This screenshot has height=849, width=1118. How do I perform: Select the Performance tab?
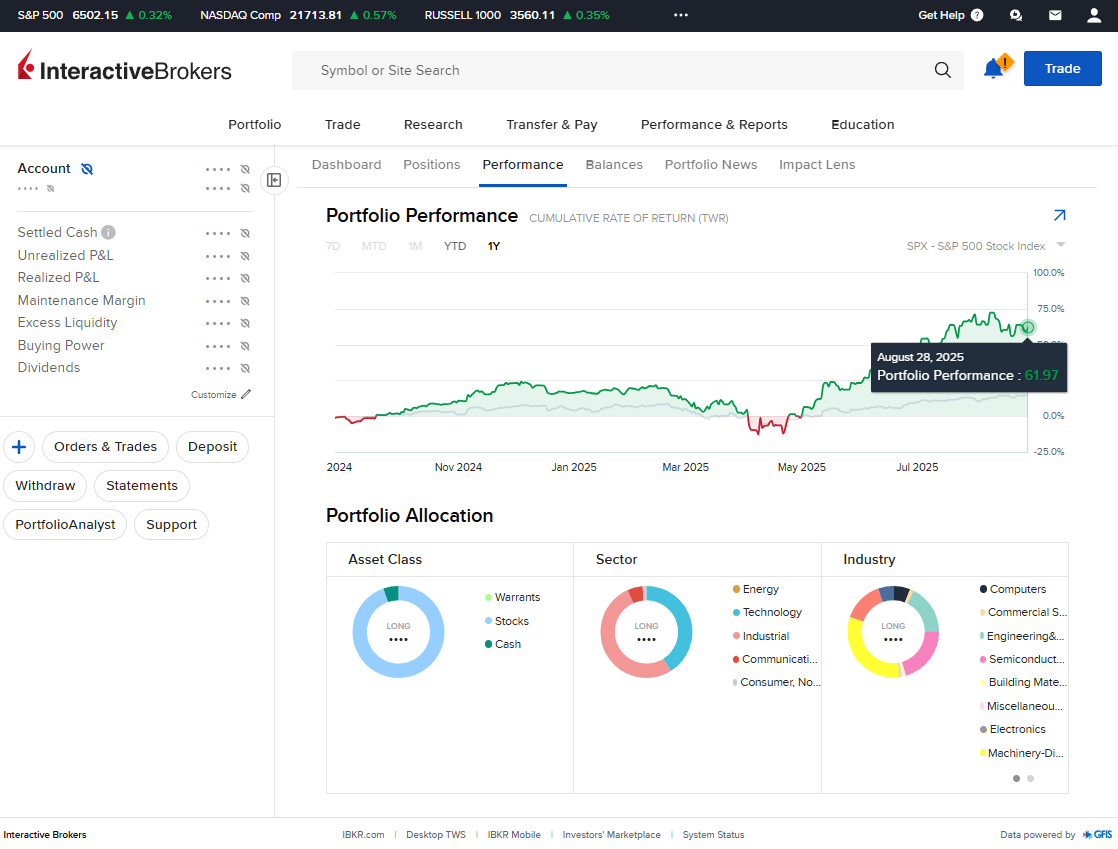click(x=523, y=165)
